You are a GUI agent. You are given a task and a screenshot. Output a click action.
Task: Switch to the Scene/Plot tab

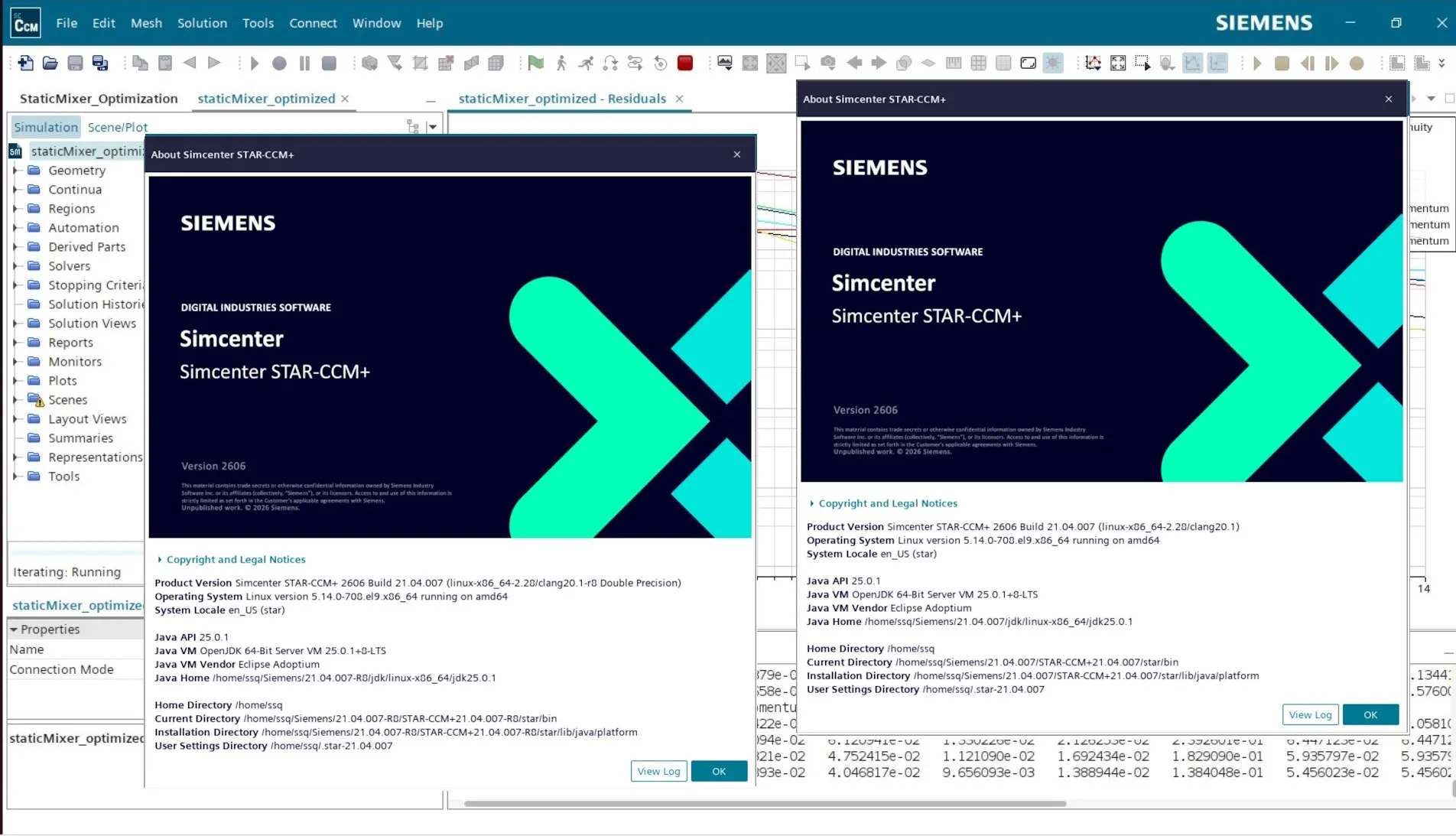pos(117,127)
